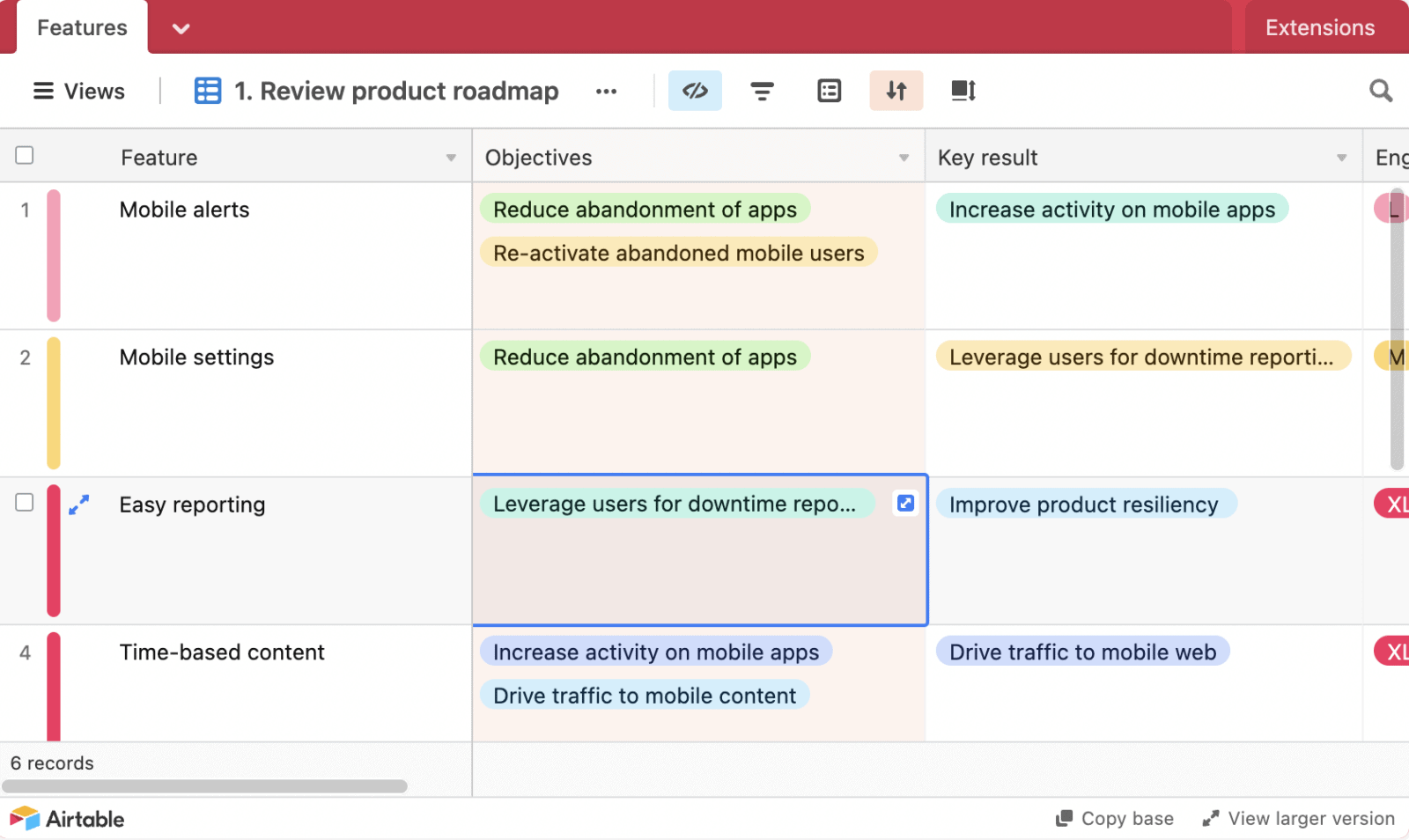Open the group records settings

pyautogui.click(x=829, y=91)
